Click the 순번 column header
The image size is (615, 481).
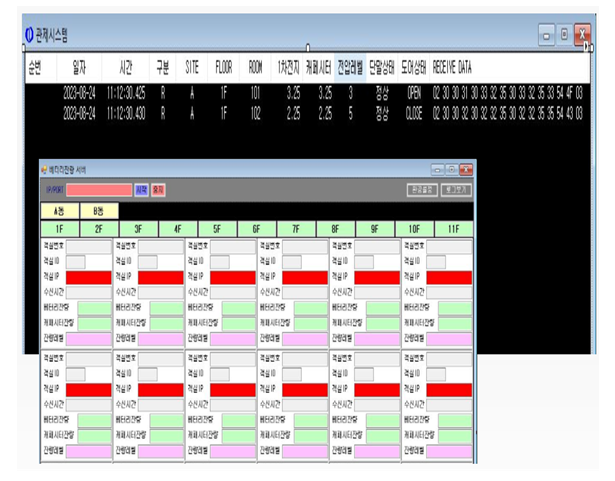click(x=41, y=68)
